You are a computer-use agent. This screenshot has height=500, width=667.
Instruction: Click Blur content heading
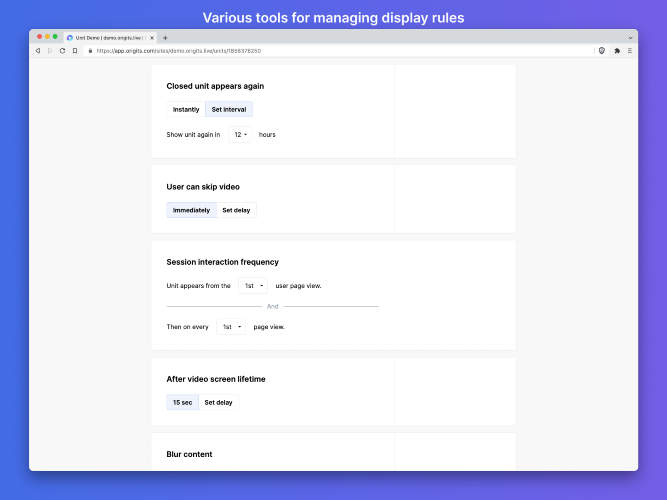189,454
